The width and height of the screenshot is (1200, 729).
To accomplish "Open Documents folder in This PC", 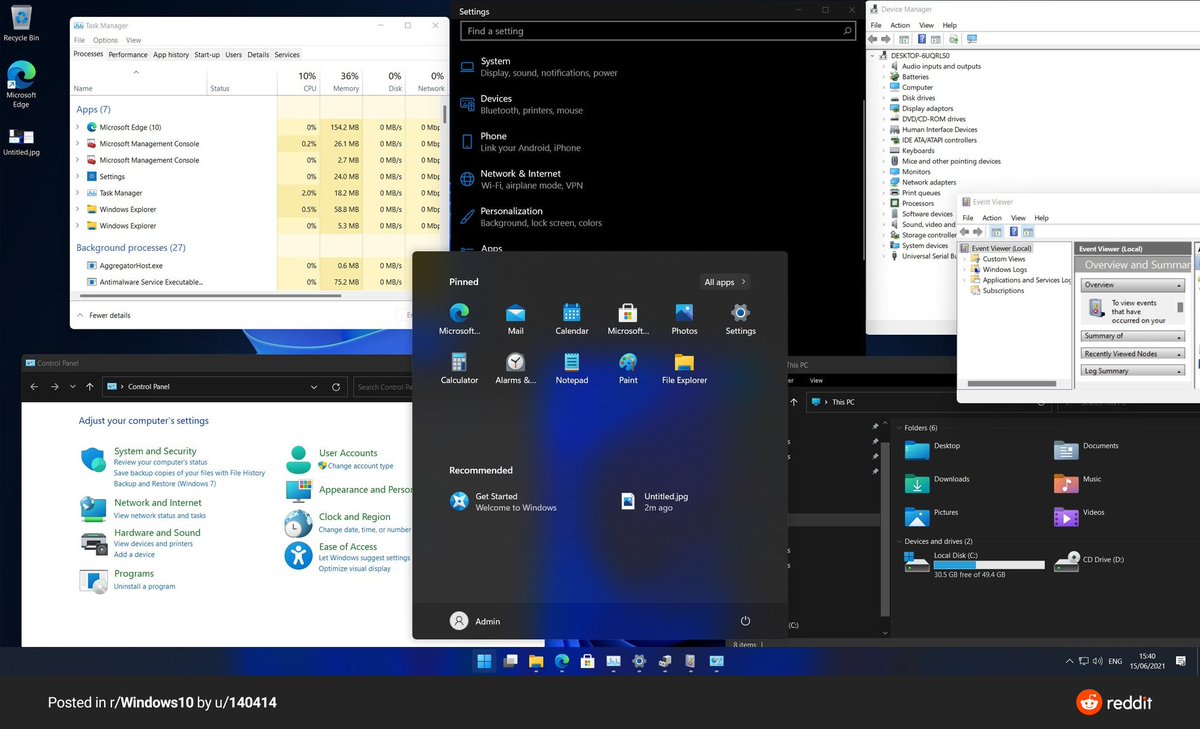I will point(1087,449).
